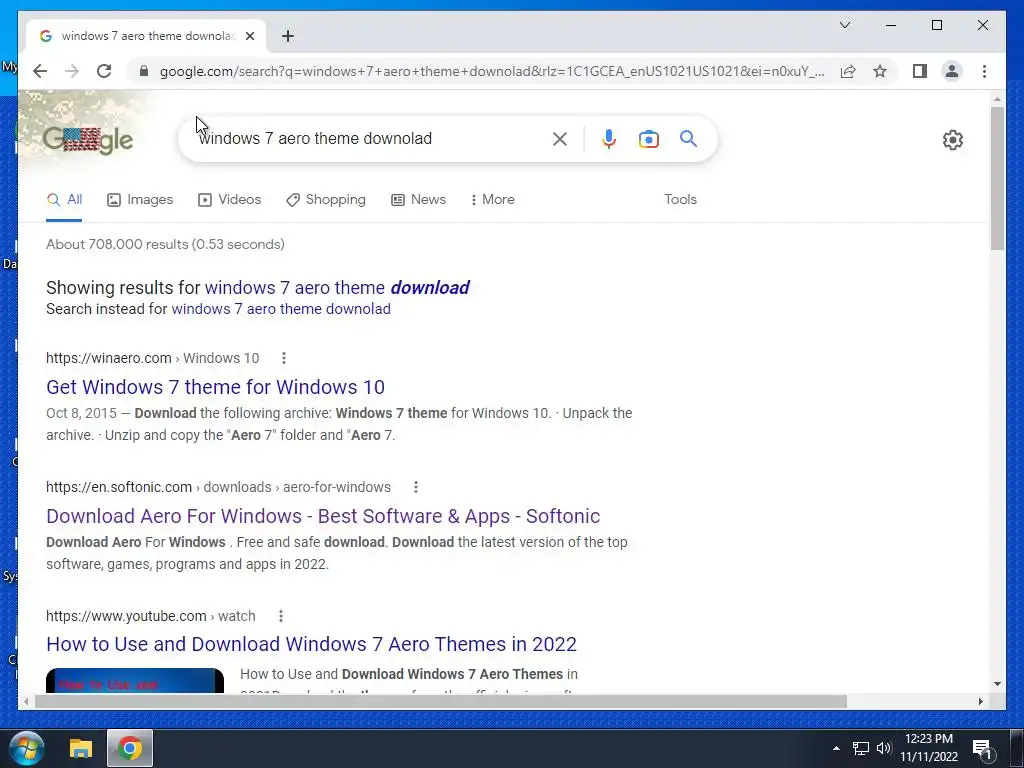Search by image with the camera icon

pos(648,138)
